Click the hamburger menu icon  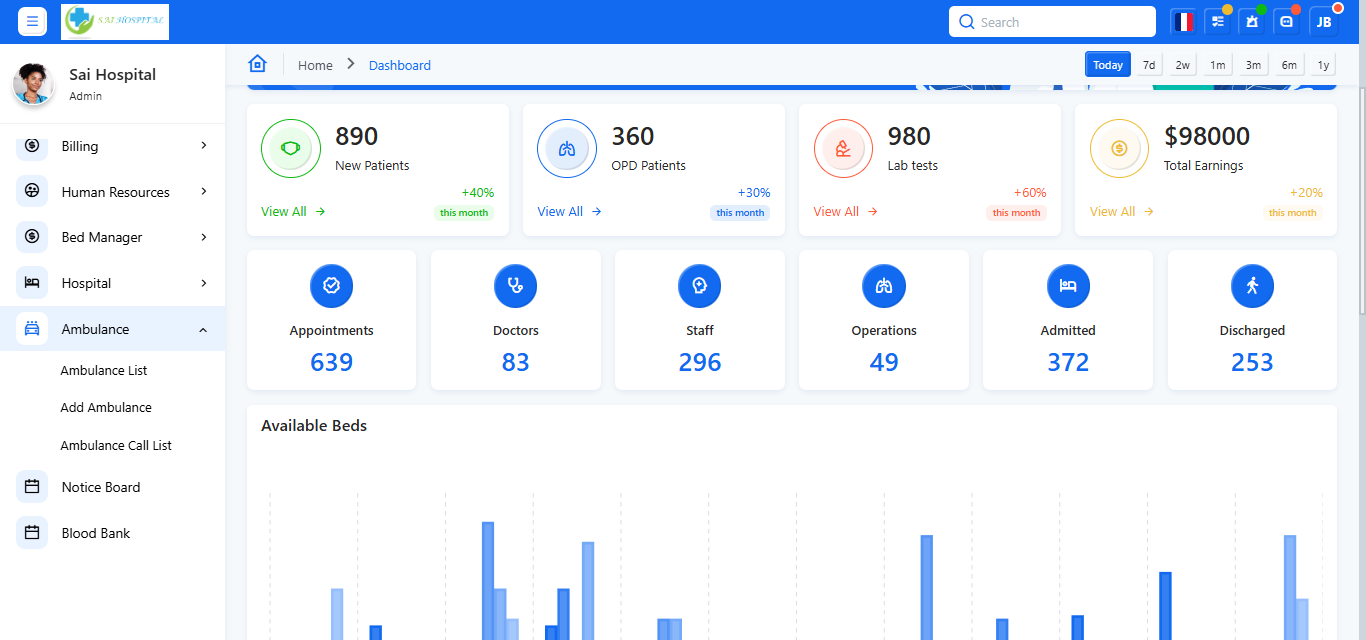pyautogui.click(x=32, y=21)
